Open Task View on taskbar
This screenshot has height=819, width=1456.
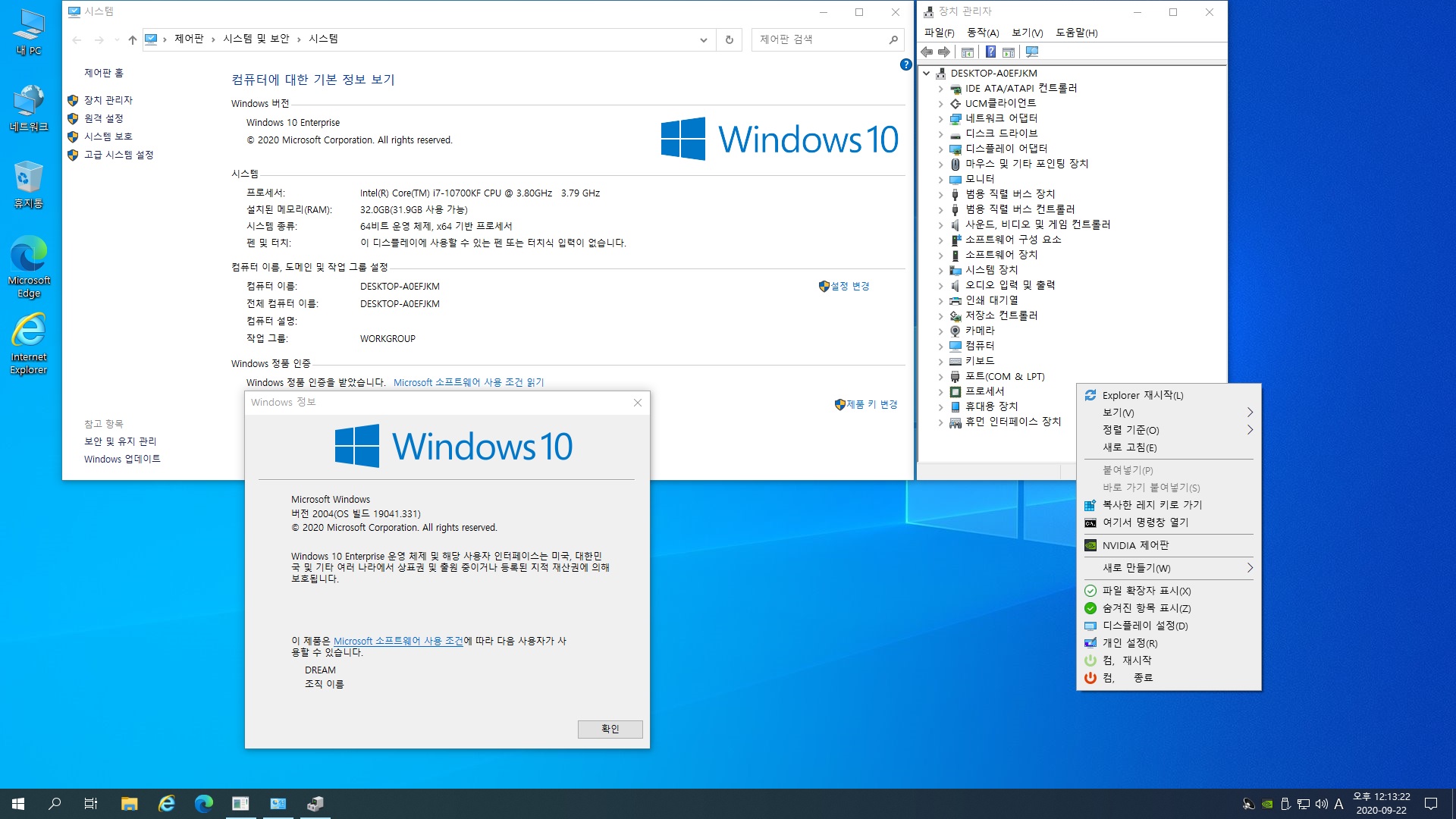tap(91, 804)
